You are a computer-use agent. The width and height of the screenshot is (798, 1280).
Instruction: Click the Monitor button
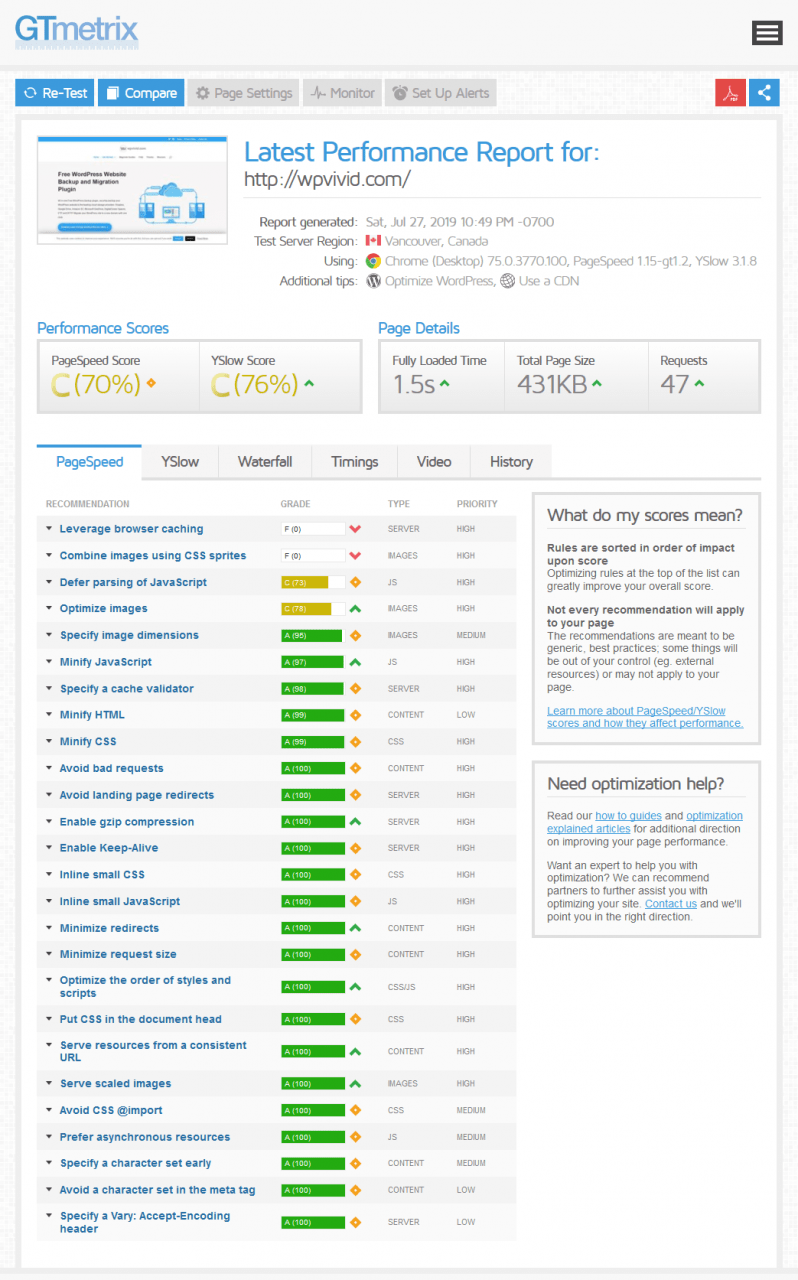[x=342, y=93]
